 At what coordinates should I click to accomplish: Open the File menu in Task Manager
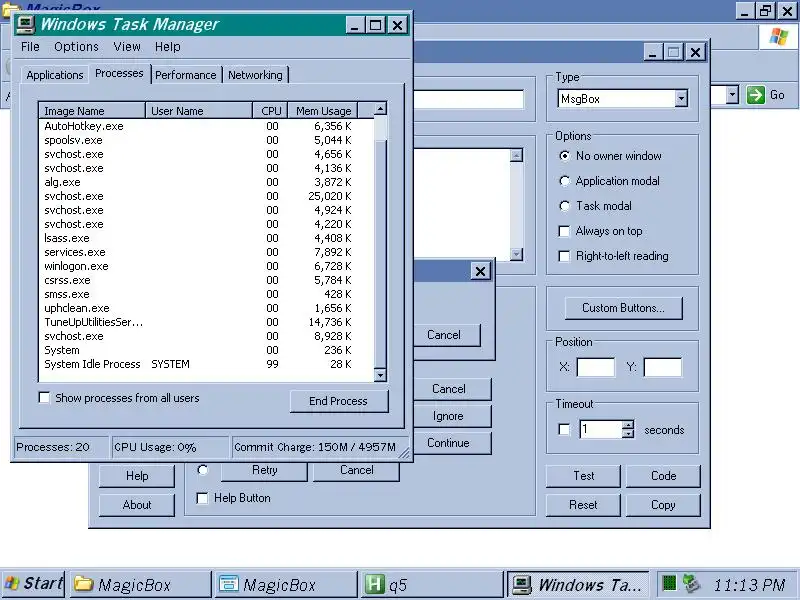[30, 47]
